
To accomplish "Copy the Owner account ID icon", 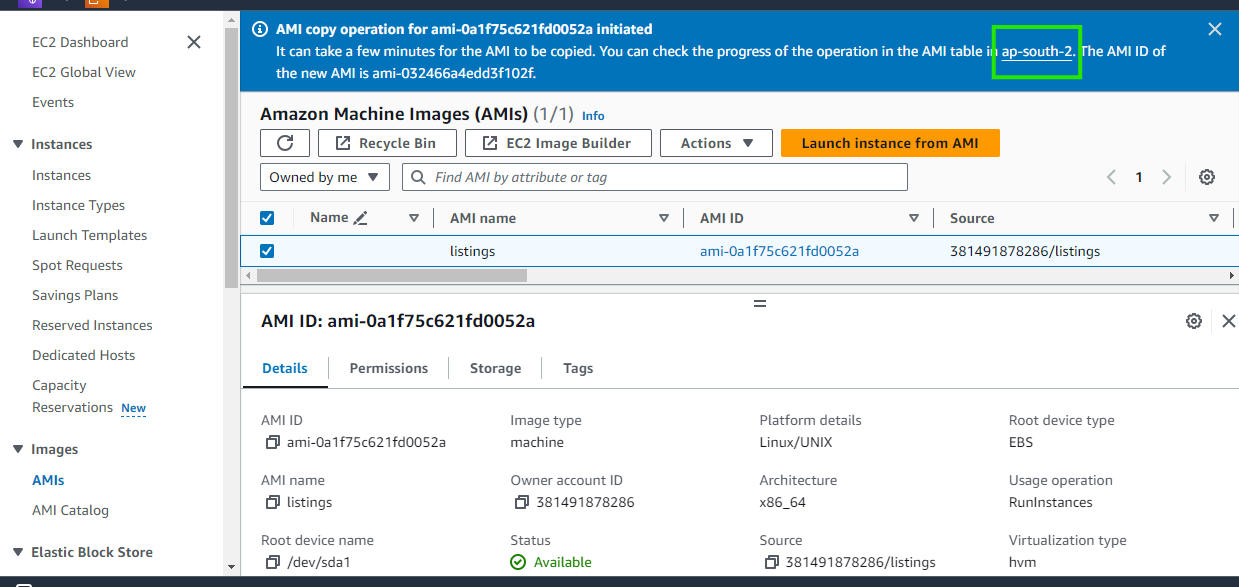I will click(521, 502).
